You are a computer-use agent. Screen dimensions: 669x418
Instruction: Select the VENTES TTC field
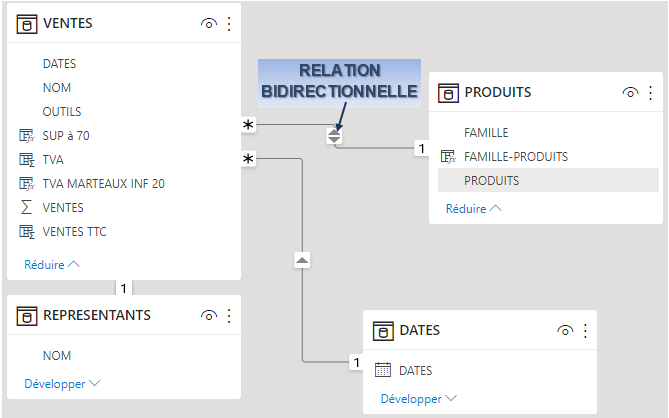click(75, 232)
